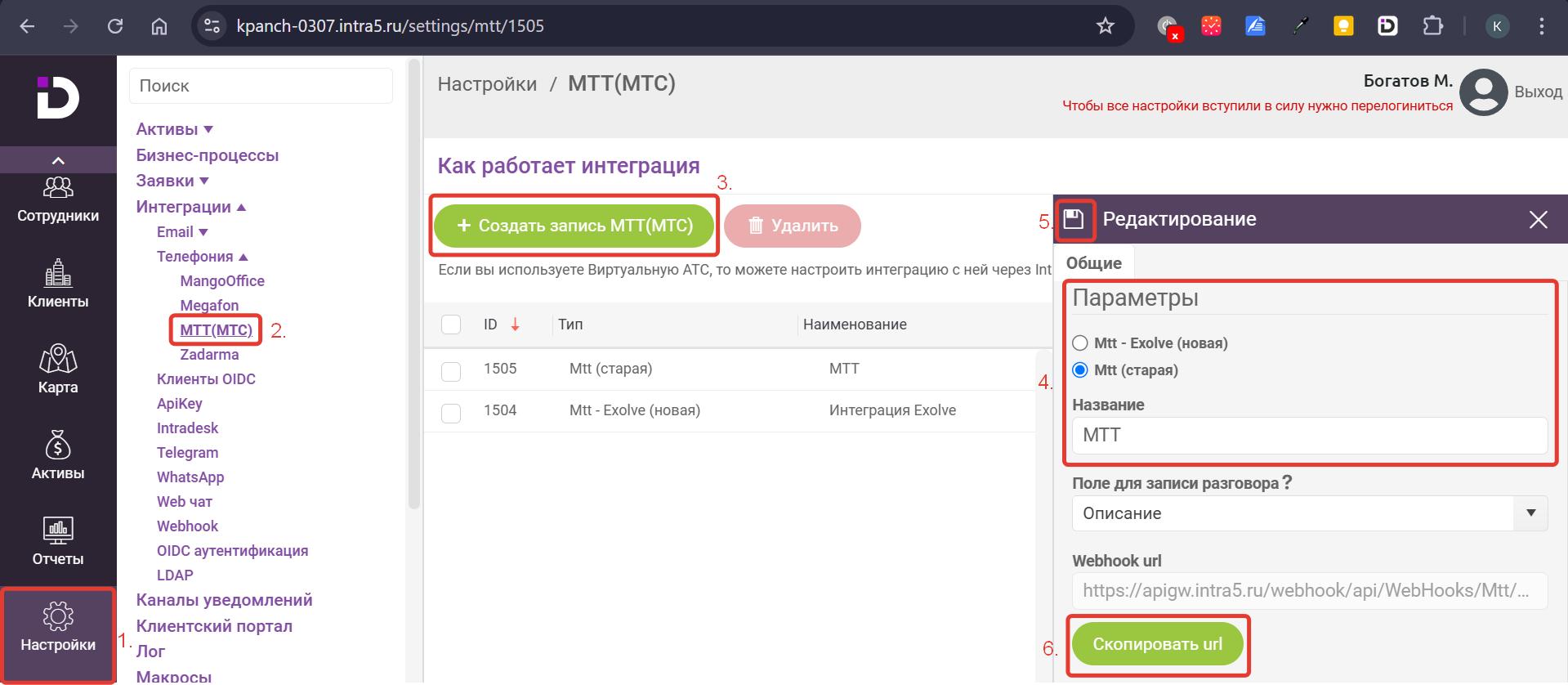Screen dimensions: 1568x685
Task: Click Скопировать url button
Action: click(x=1157, y=644)
